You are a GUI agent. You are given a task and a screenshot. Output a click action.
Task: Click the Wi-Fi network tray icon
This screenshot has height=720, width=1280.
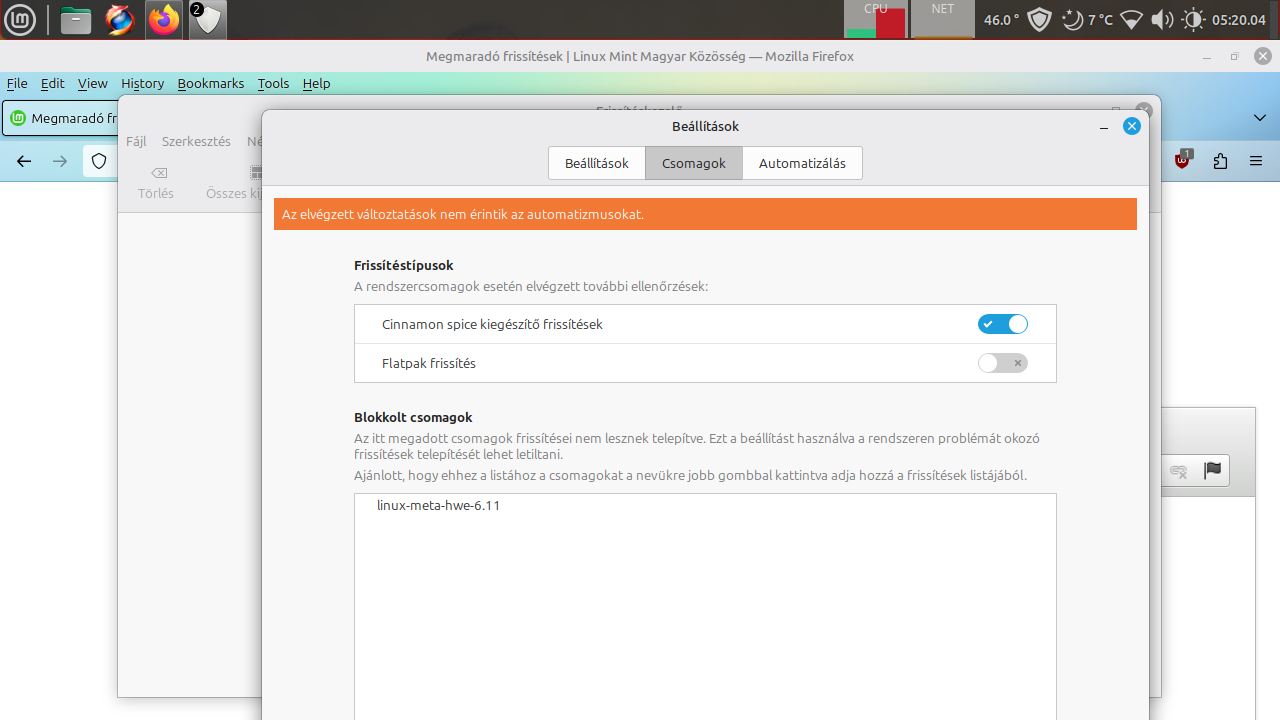coord(1131,20)
